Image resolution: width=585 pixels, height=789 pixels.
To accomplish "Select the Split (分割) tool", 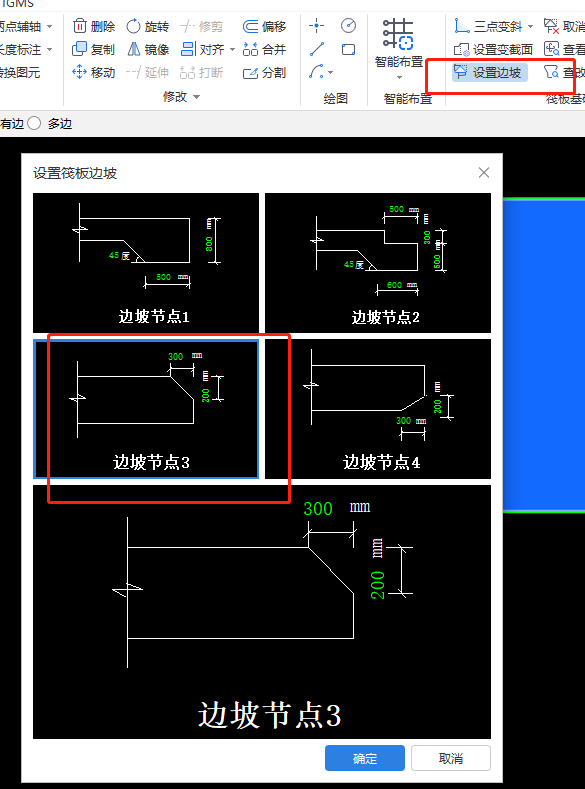I will 264,72.
